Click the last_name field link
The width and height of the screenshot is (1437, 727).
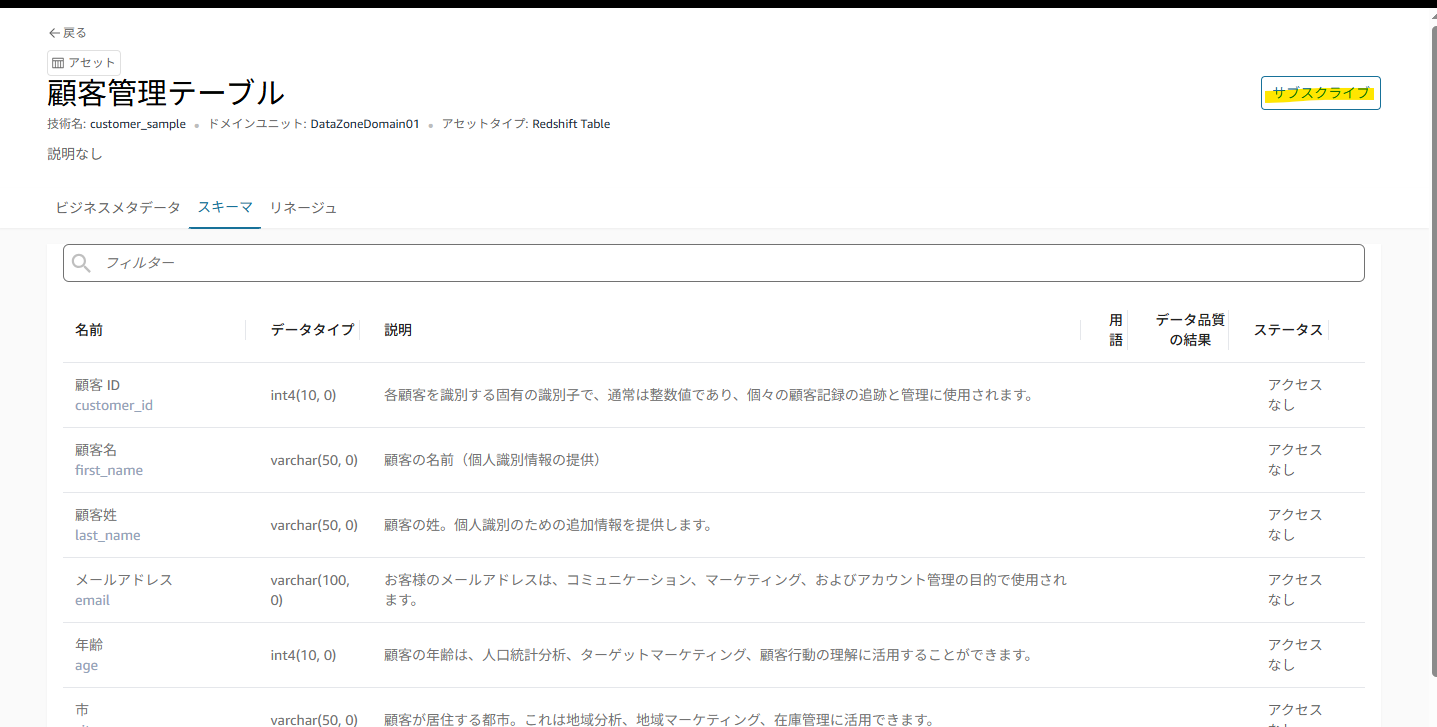coord(107,535)
